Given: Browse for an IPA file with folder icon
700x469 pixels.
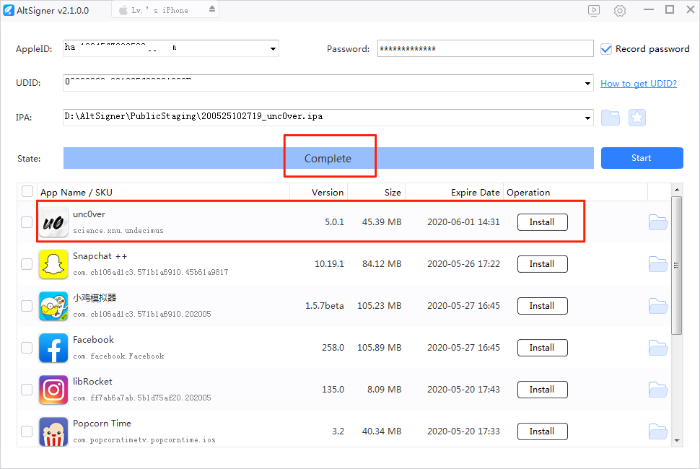Looking at the screenshot, I should pyautogui.click(x=610, y=118).
